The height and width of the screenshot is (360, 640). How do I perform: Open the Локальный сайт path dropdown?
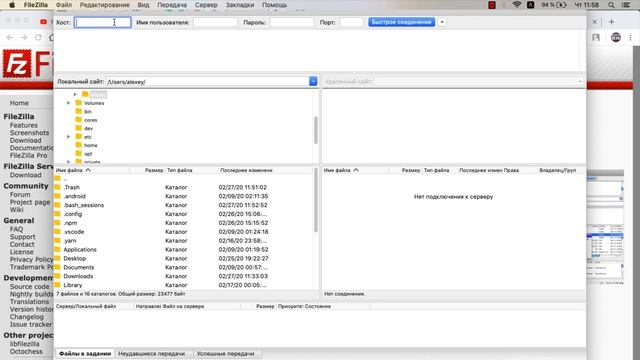[313, 81]
